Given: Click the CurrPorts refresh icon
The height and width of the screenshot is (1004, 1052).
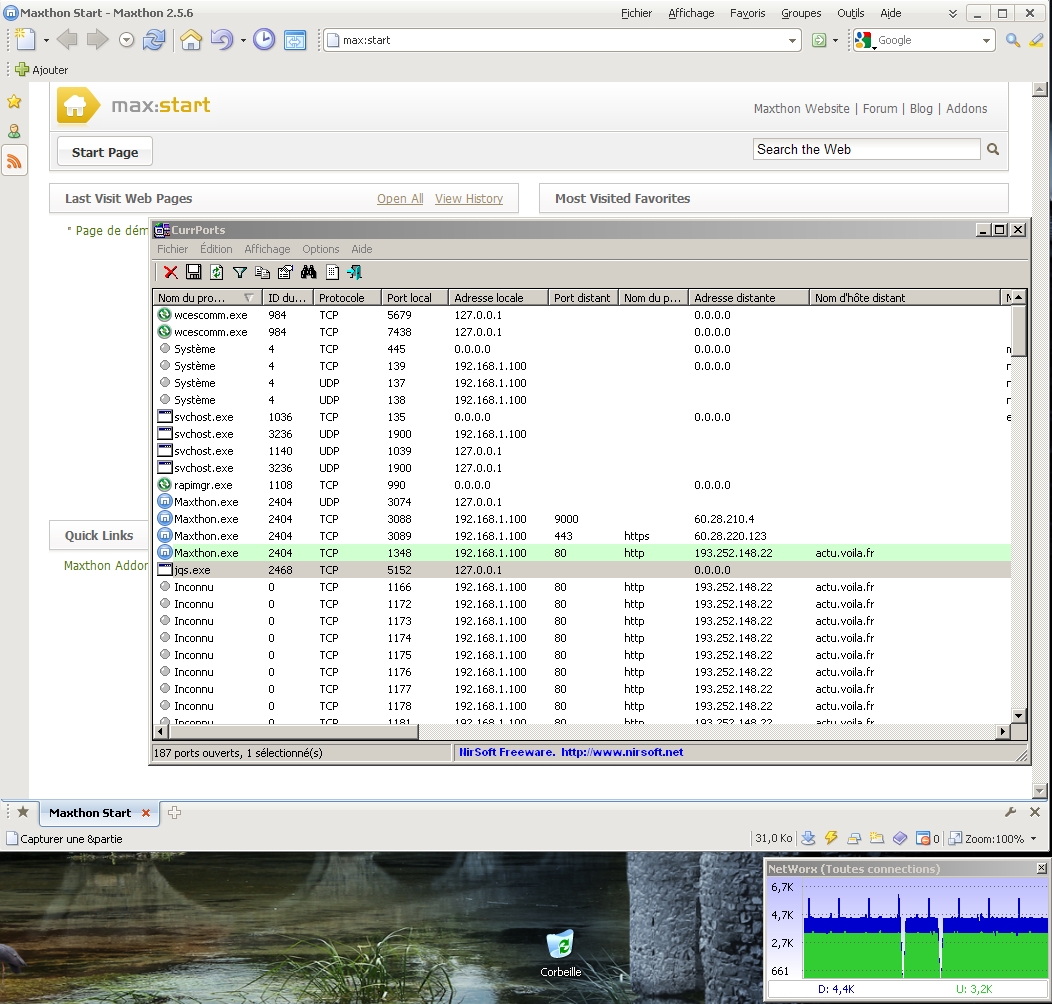Looking at the screenshot, I should (x=217, y=272).
